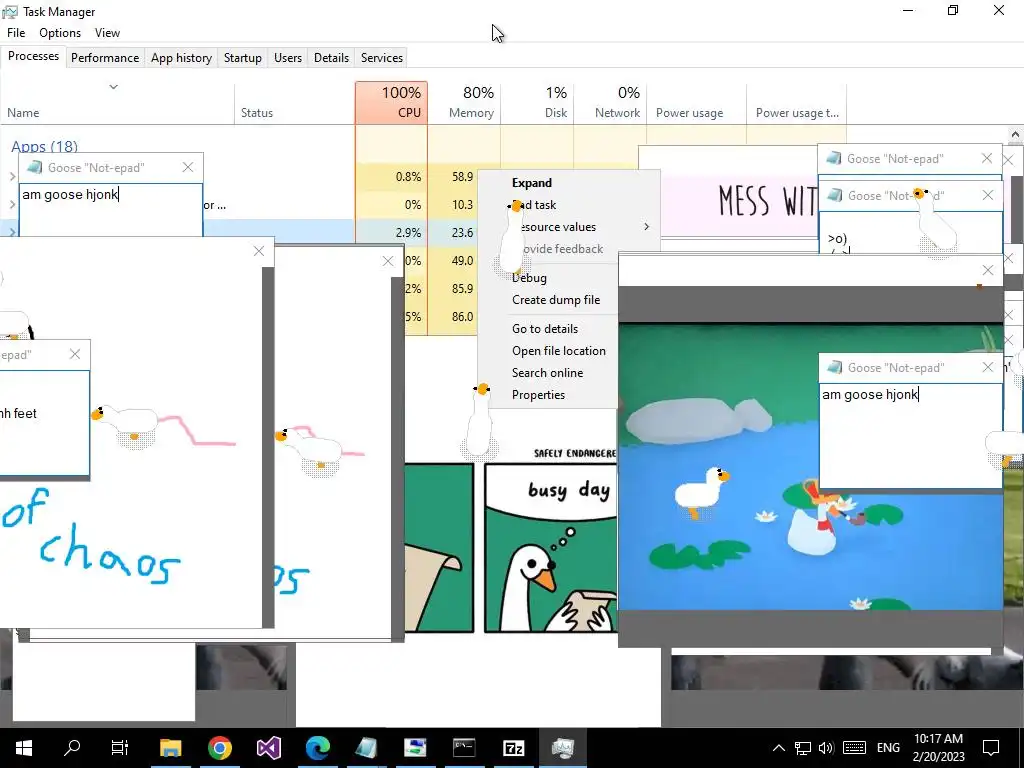Open Command Prompt taskbar icon
This screenshot has height=768, width=1024.
click(464, 748)
